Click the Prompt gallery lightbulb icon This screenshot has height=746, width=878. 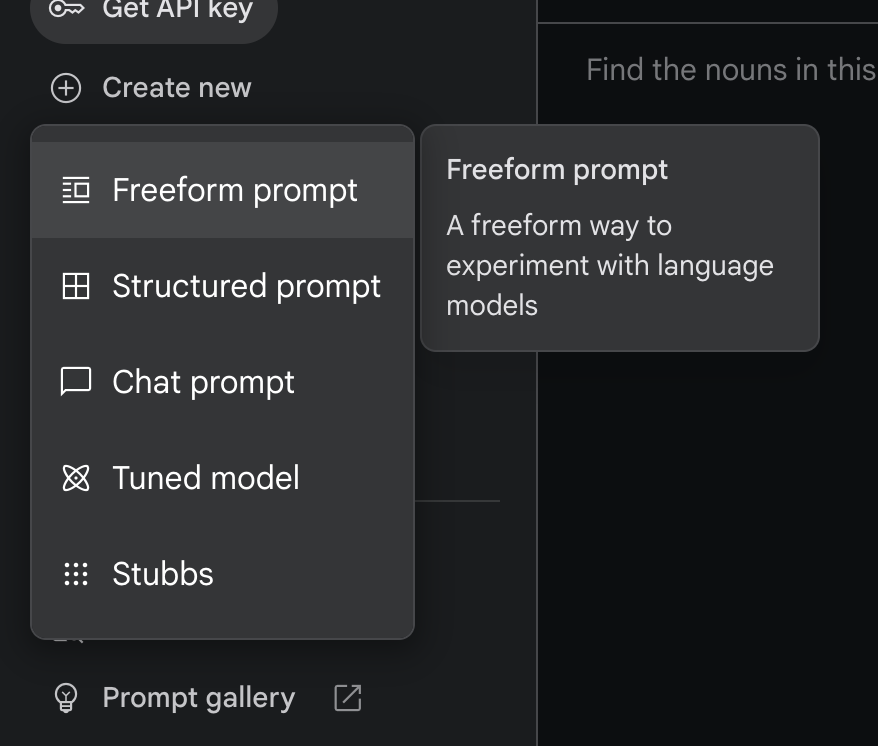(66, 698)
